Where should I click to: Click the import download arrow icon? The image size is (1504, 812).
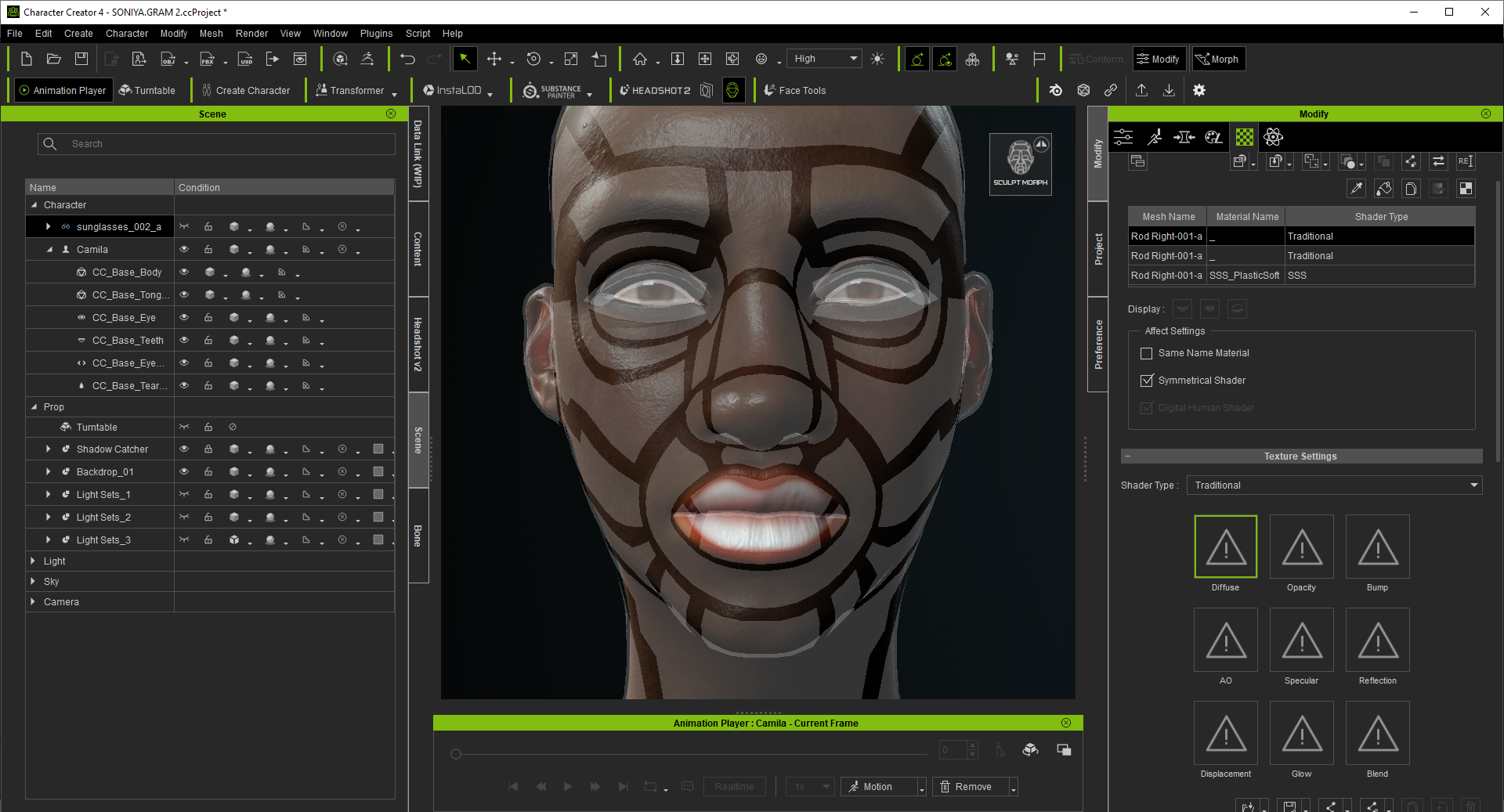pos(1169,90)
